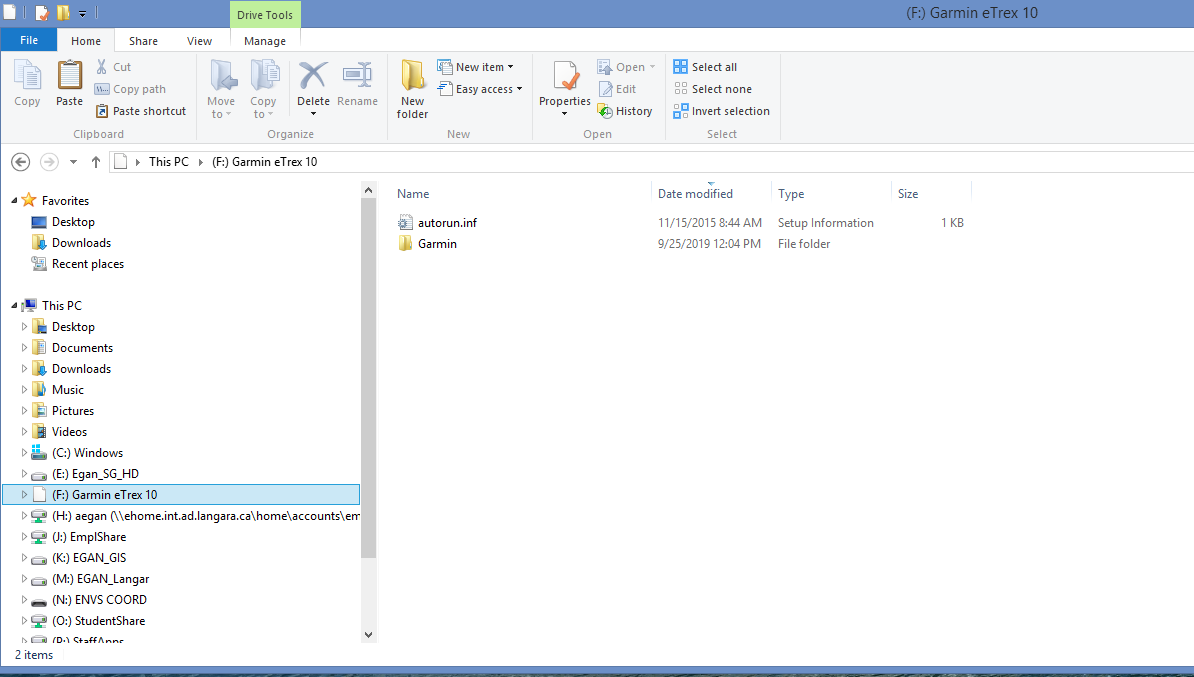
Task: Click the navigation pane scrollbar down arrow
Action: 368,634
